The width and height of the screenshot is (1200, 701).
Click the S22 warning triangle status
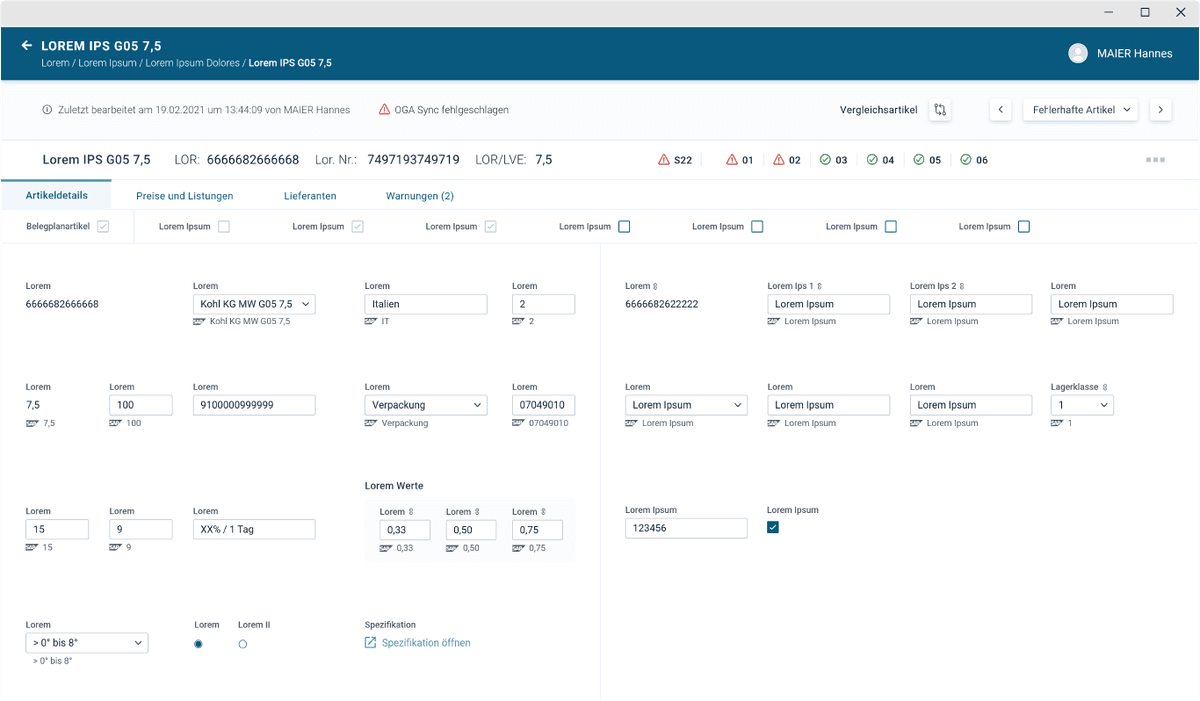click(x=664, y=160)
